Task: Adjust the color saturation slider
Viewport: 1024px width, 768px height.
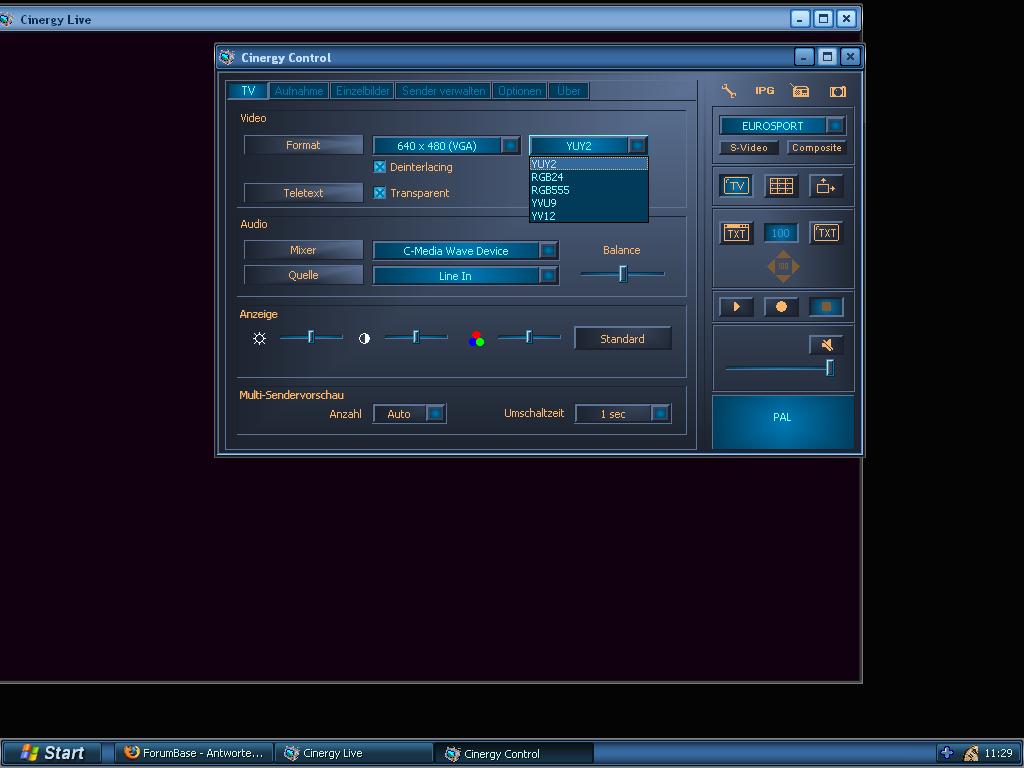Action: (x=529, y=337)
